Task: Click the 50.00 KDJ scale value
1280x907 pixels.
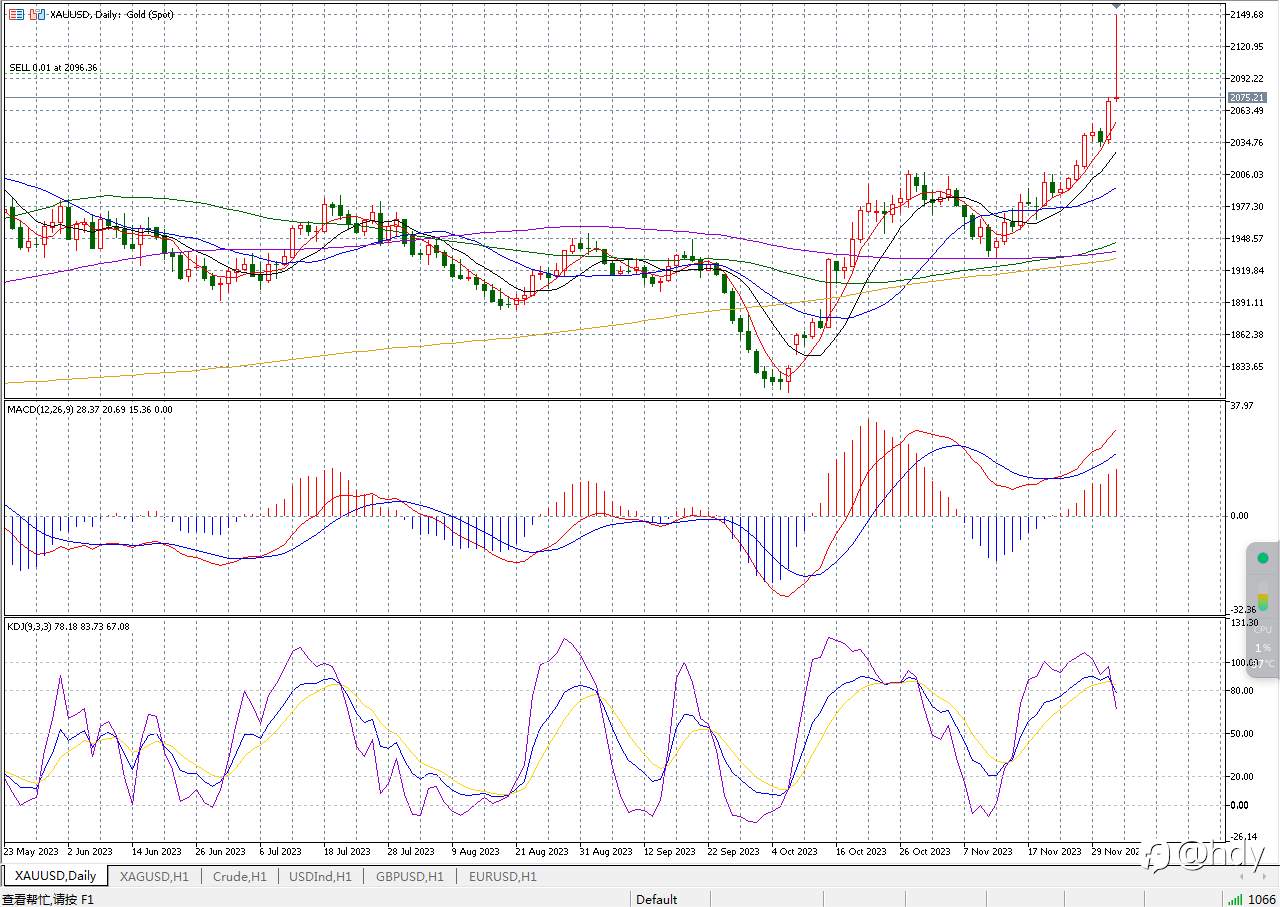Action: tap(1242, 734)
